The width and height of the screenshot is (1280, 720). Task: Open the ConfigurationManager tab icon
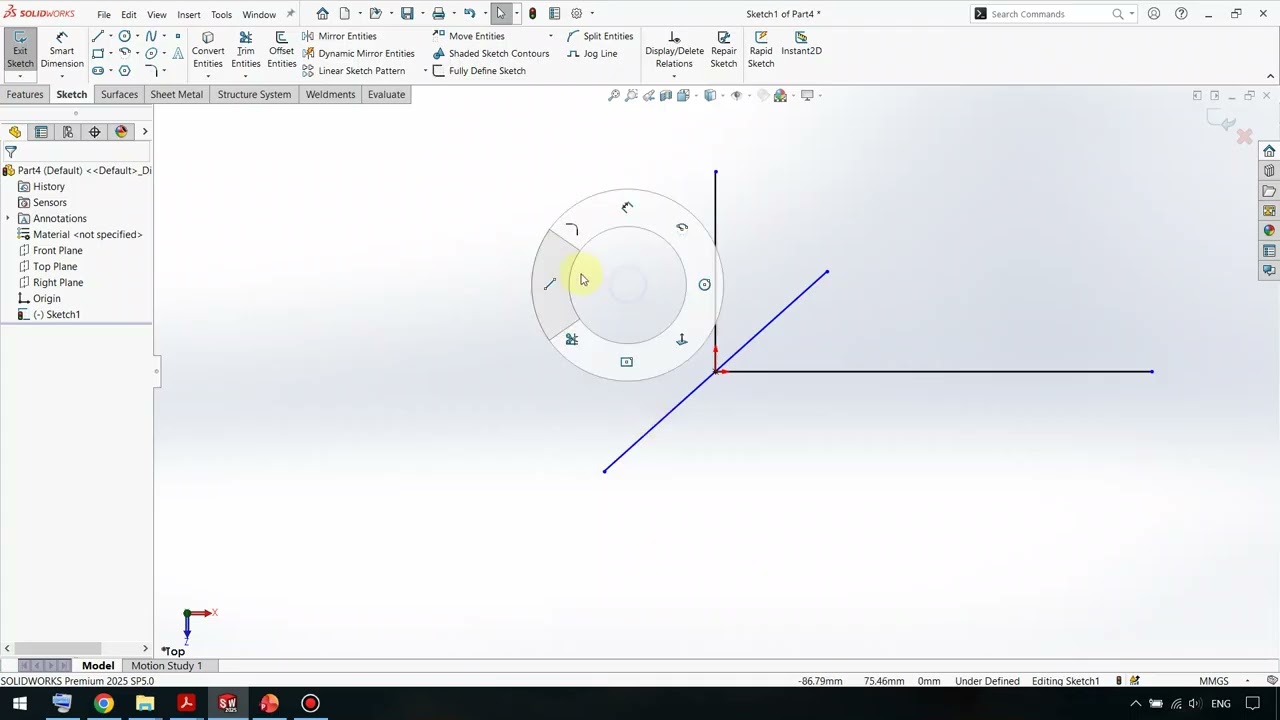pos(68,132)
